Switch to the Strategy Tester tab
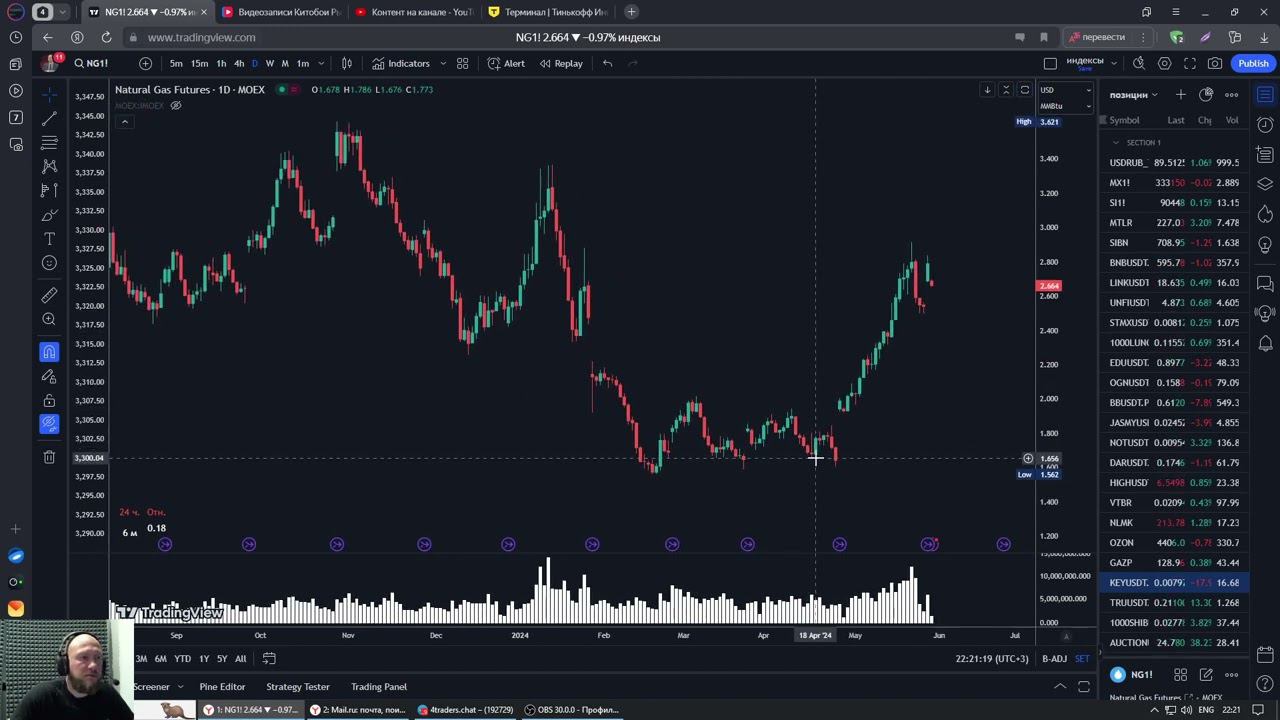 coord(297,686)
